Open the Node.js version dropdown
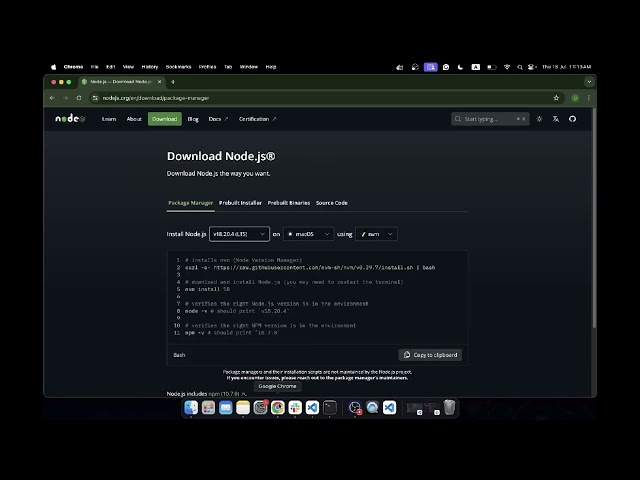 coord(239,234)
